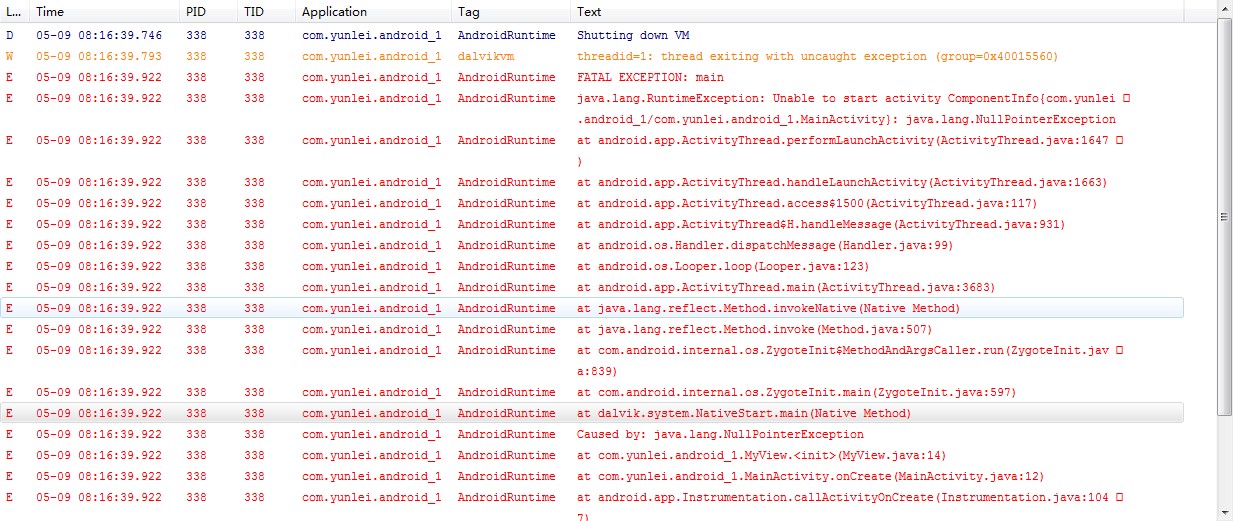Select the Looper.loop stack trace line
Image resolution: width=1233 pixels, height=521 pixels.
tap(592, 266)
